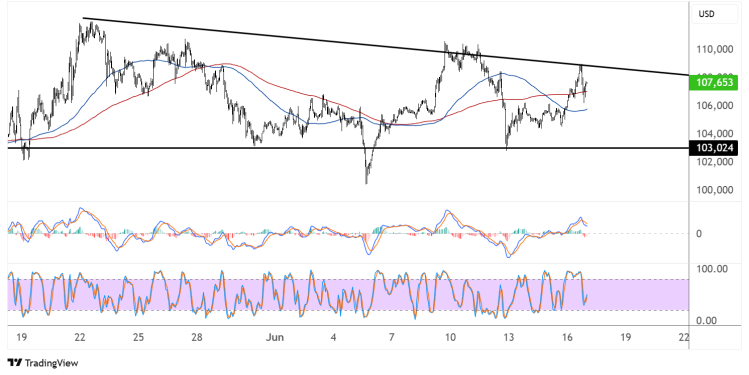Click the 104,000 price axis label
The image size is (749, 375).
pyautogui.click(x=714, y=133)
